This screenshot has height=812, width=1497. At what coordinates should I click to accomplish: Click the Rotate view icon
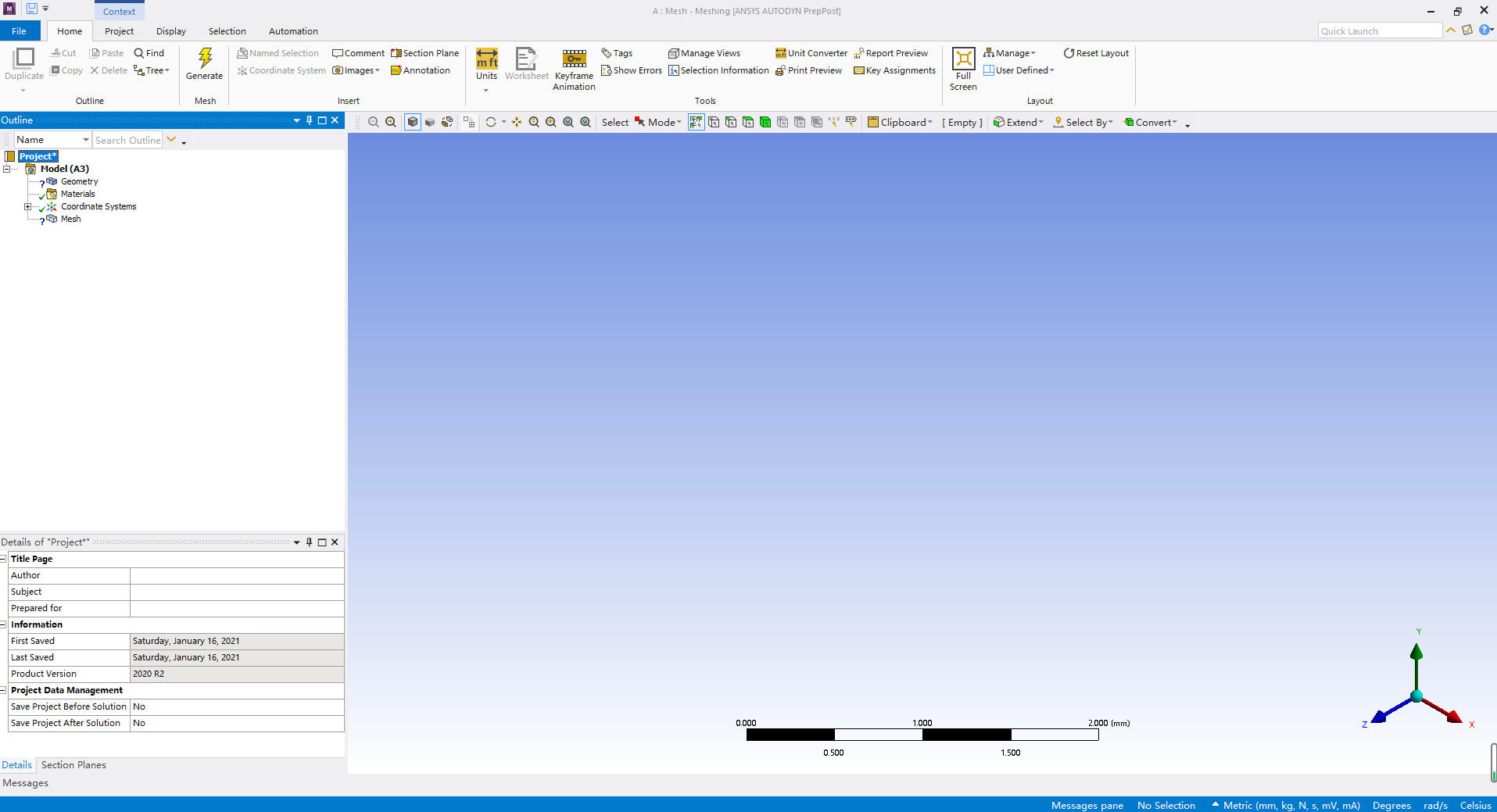(492, 122)
